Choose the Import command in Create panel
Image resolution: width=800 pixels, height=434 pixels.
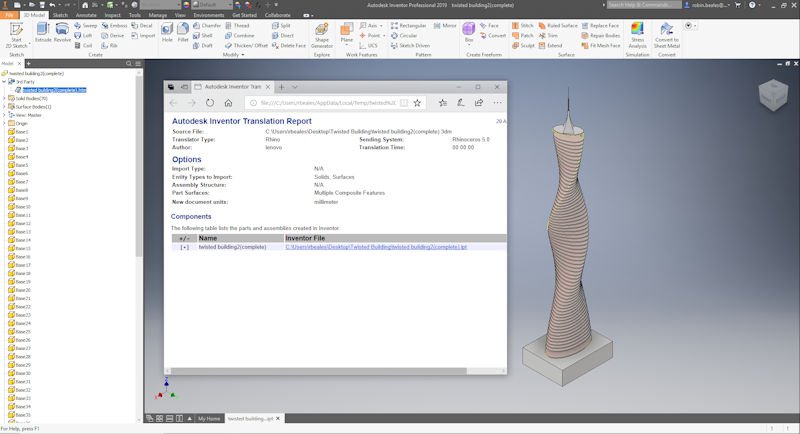(x=143, y=36)
